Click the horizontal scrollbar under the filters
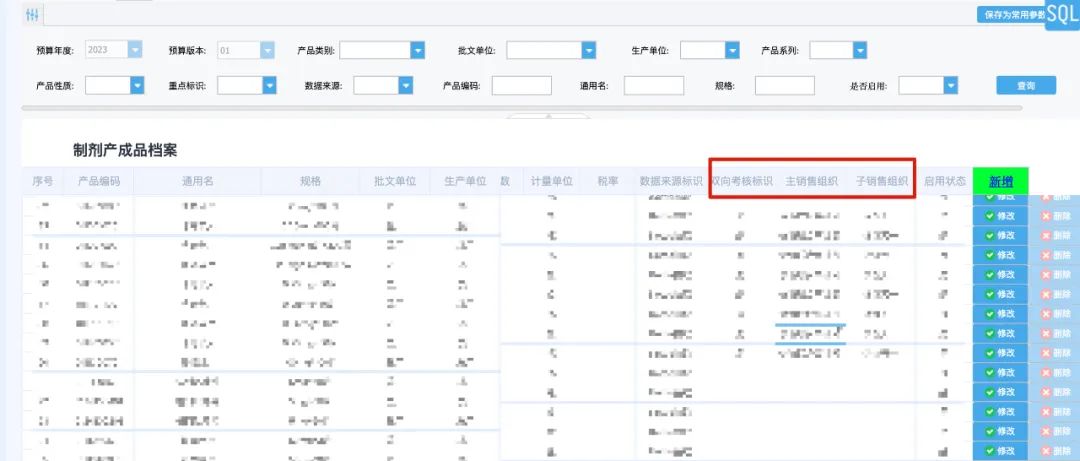Viewport: 1080px width, 461px height. click(522, 107)
